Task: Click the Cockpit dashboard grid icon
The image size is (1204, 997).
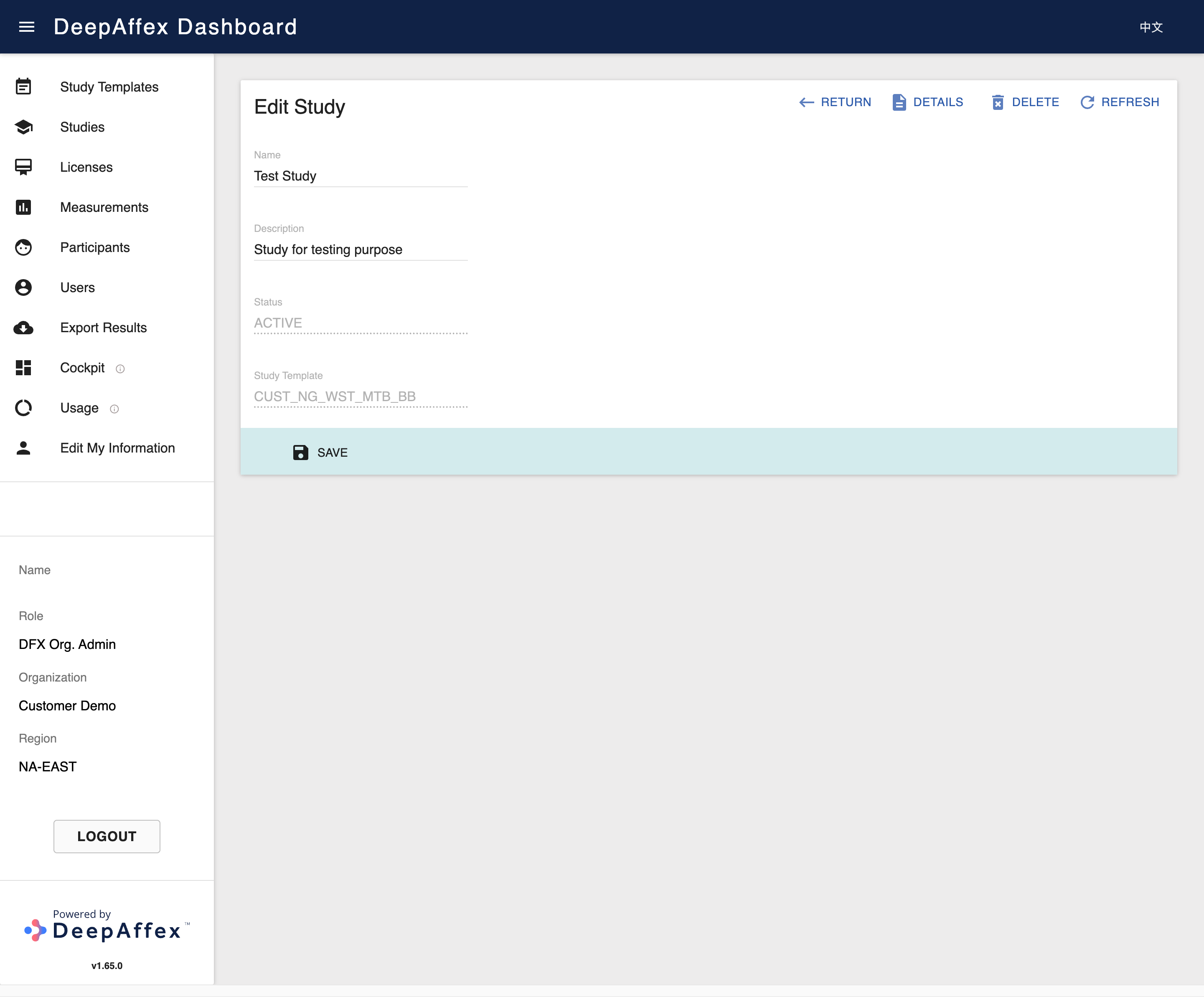Action: tap(23, 367)
